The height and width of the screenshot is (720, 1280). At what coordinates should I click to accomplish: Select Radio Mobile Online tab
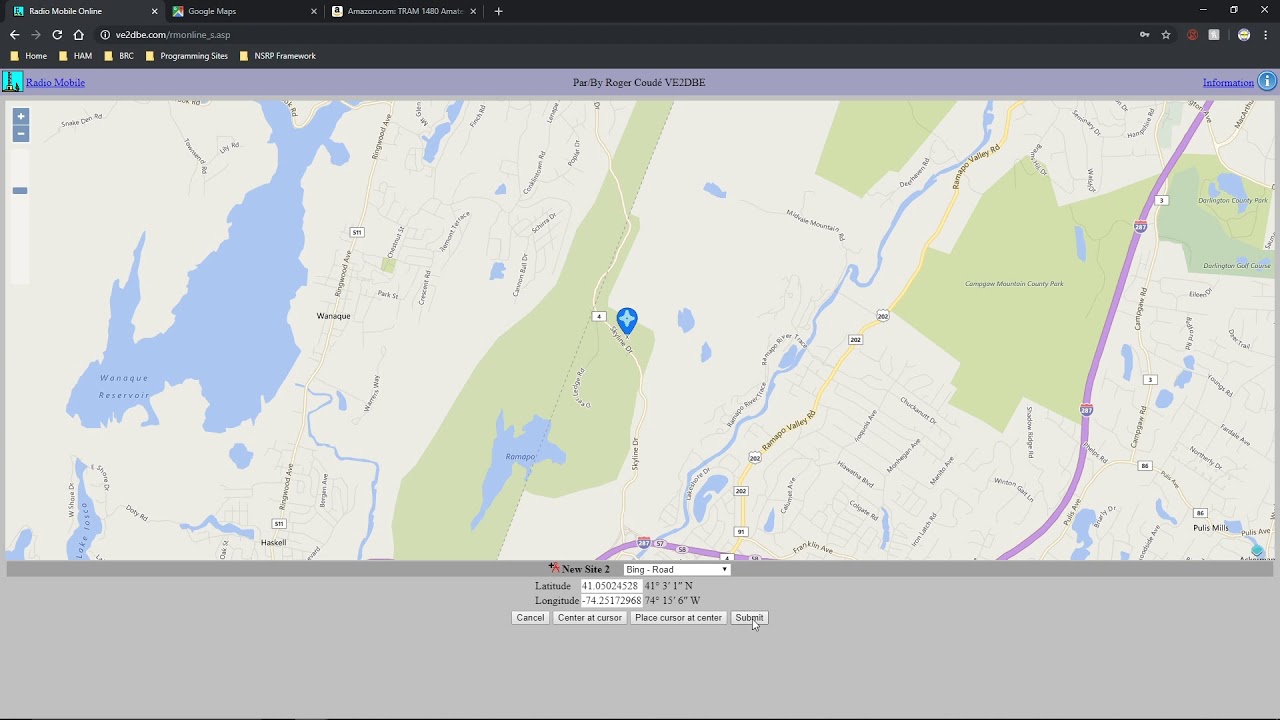(x=84, y=11)
